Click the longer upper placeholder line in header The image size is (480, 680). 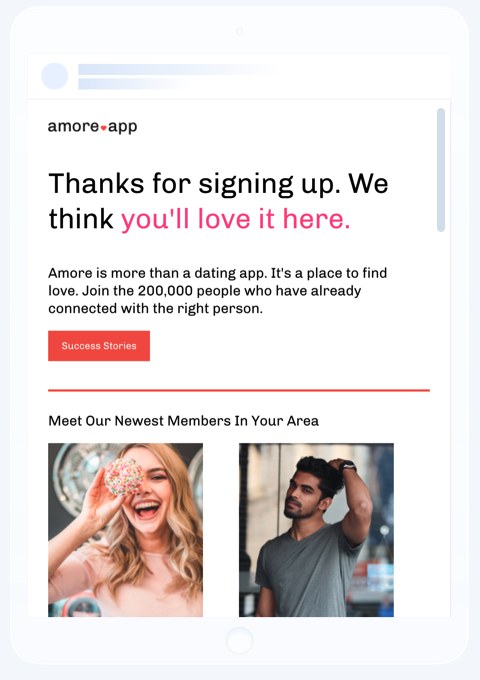pyautogui.click(x=178, y=69)
